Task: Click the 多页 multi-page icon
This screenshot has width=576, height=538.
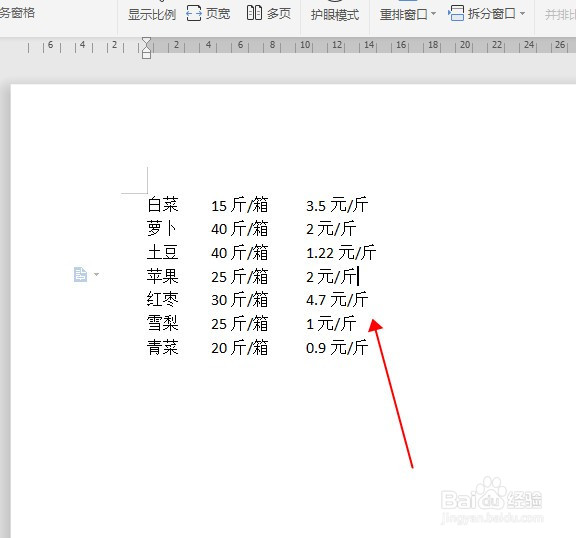Action: click(x=254, y=13)
